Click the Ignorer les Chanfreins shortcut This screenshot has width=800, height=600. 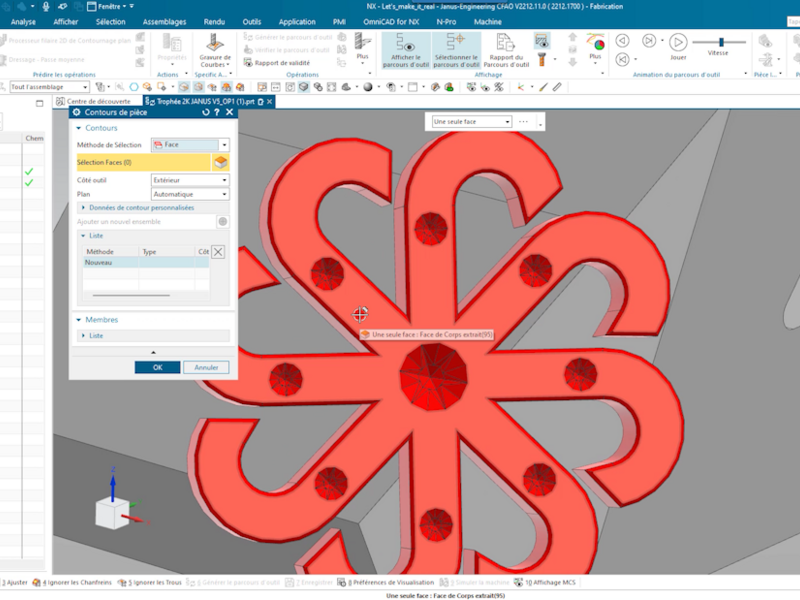[x=72, y=583]
